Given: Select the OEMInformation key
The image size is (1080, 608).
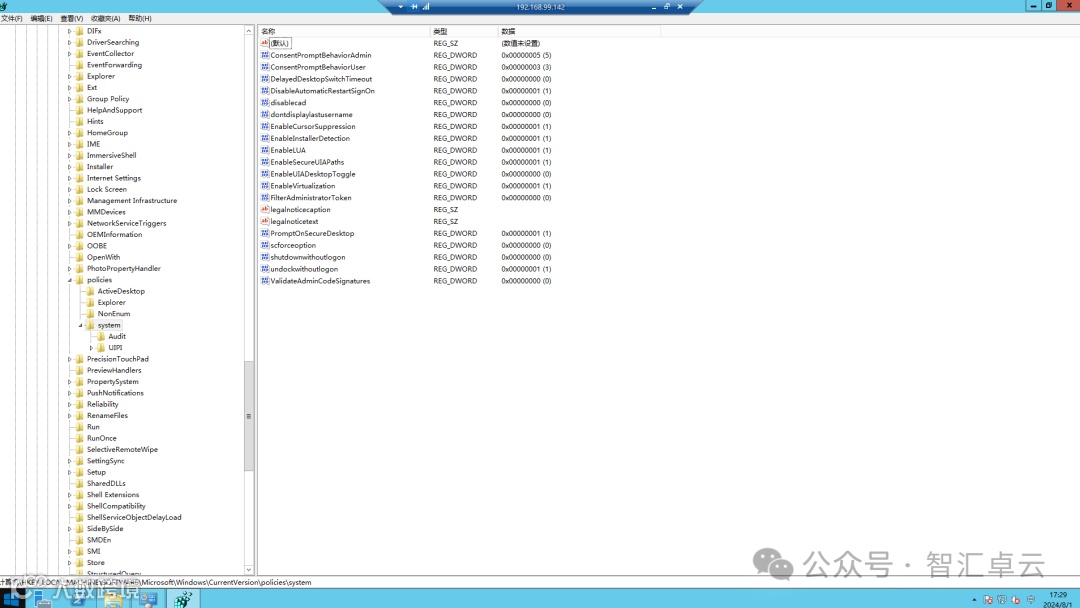Looking at the screenshot, I should [114, 235].
